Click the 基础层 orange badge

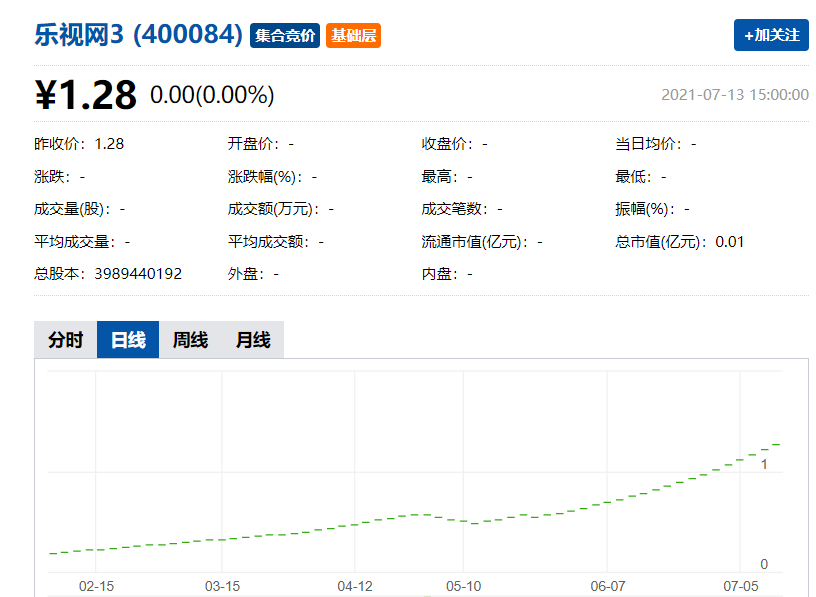tap(353, 35)
